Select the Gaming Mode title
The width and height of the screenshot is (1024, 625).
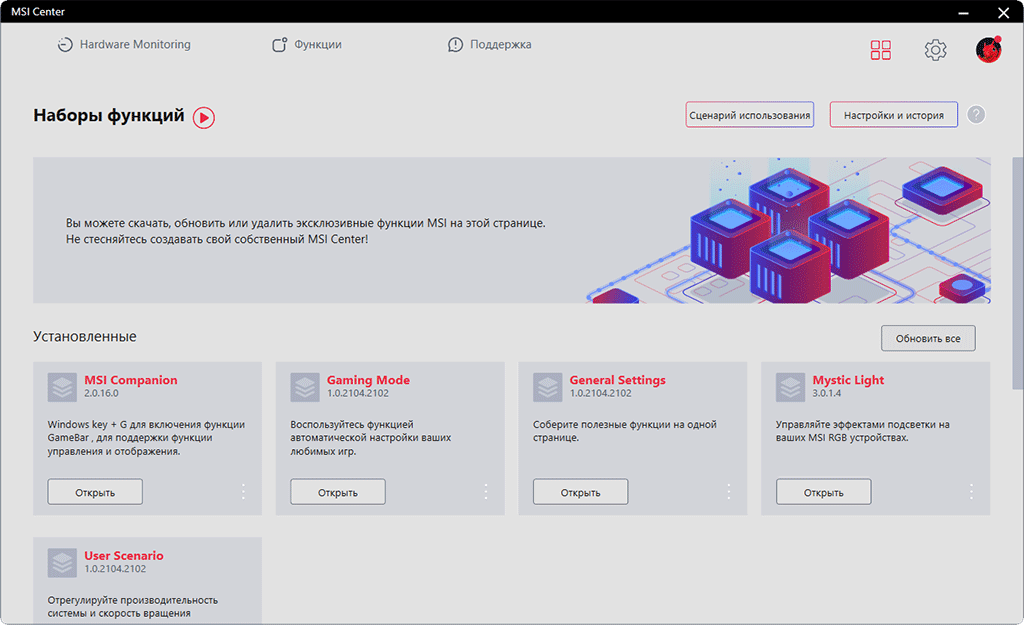[x=368, y=380]
